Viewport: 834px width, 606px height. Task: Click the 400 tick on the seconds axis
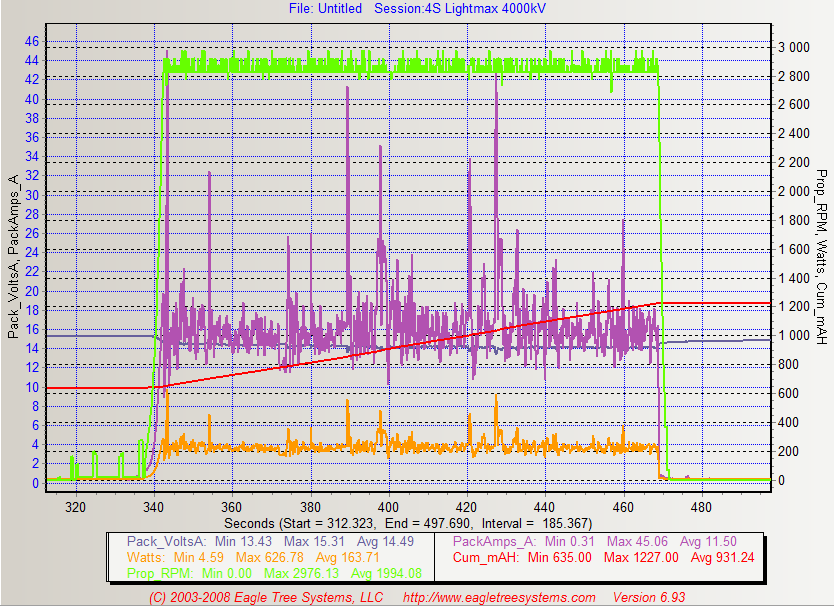[388, 506]
